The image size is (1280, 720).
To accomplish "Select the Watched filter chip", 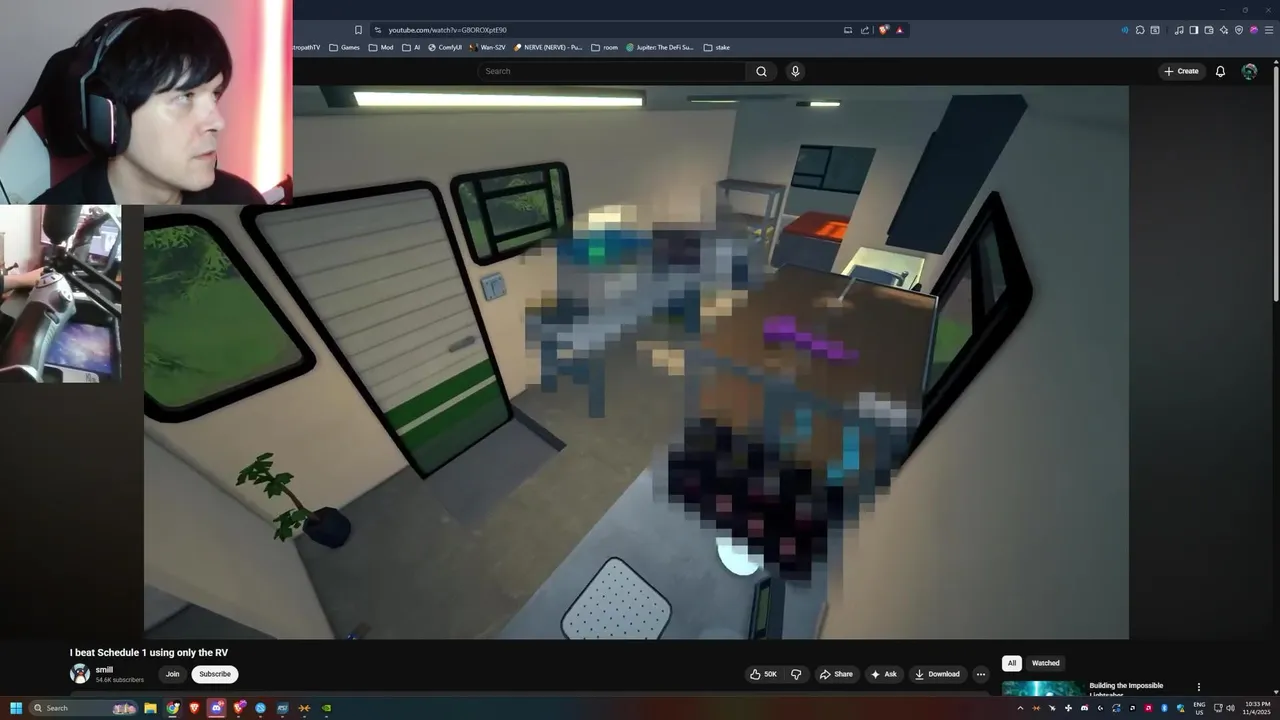I will [1045, 663].
